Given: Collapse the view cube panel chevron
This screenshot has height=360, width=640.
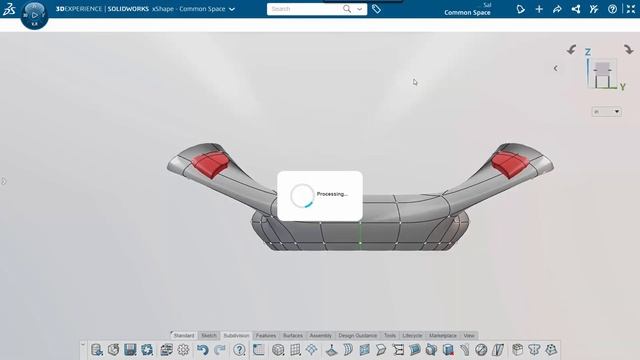Looking at the screenshot, I should pos(556,68).
